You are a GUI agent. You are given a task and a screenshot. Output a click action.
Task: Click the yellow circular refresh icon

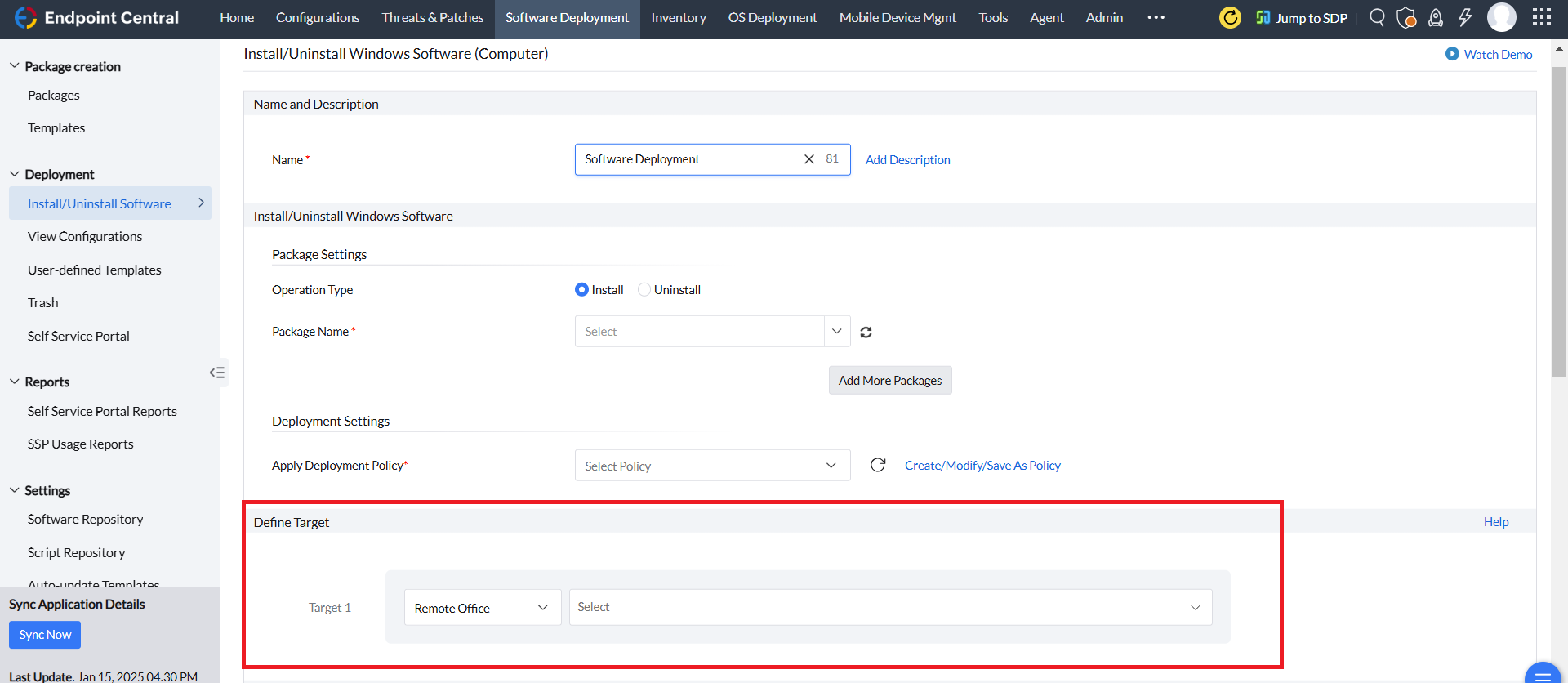[1230, 17]
